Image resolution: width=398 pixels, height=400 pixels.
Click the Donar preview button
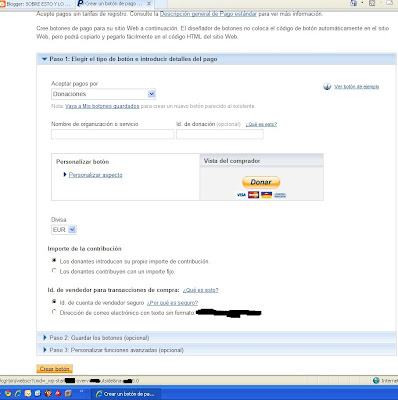tap(261, 182)
